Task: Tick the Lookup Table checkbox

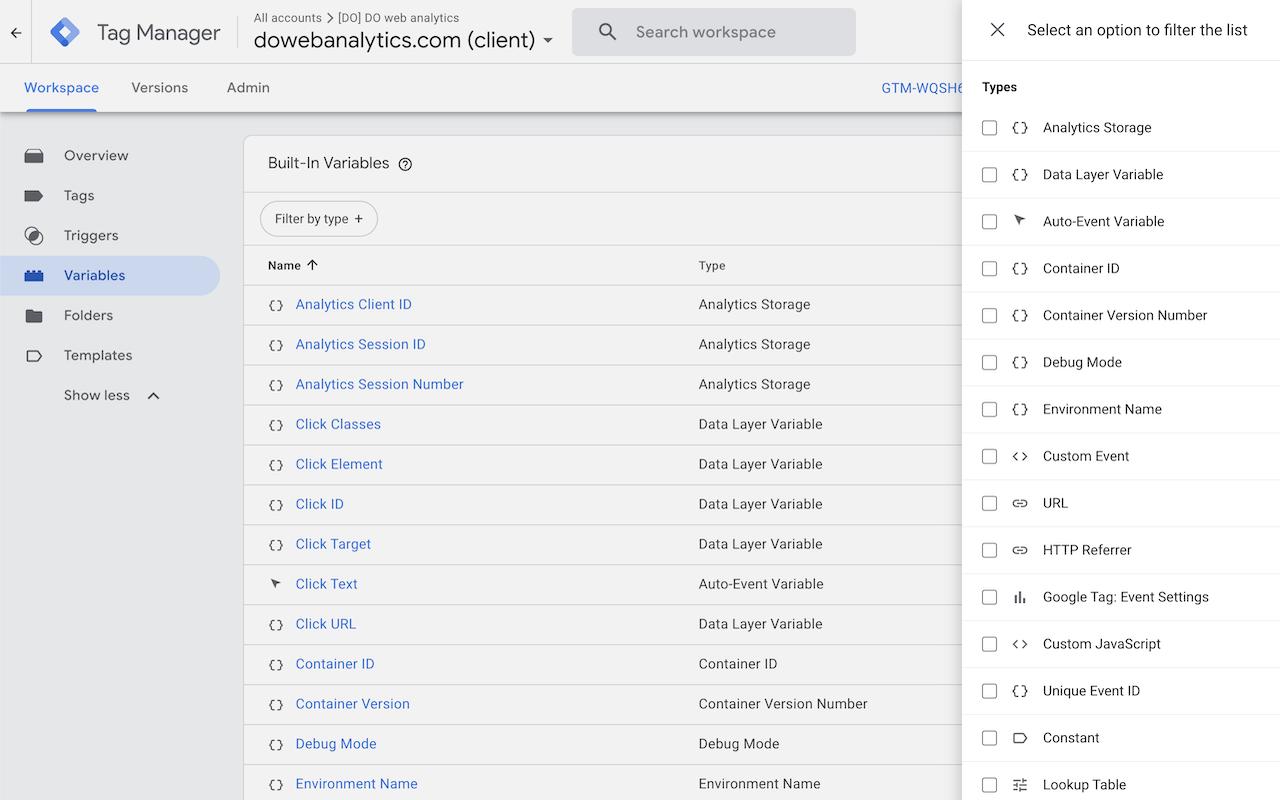Action: coord(989,785)
